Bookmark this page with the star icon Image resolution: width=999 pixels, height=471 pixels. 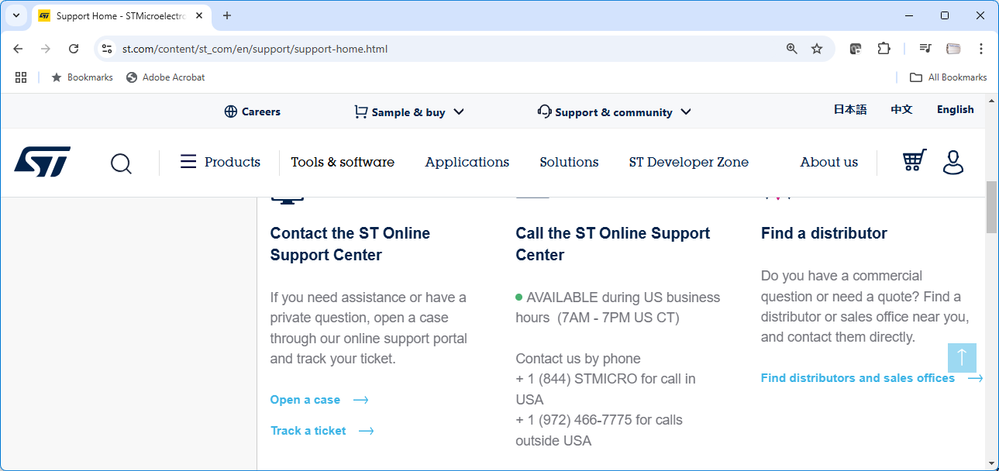click(817, 49)
